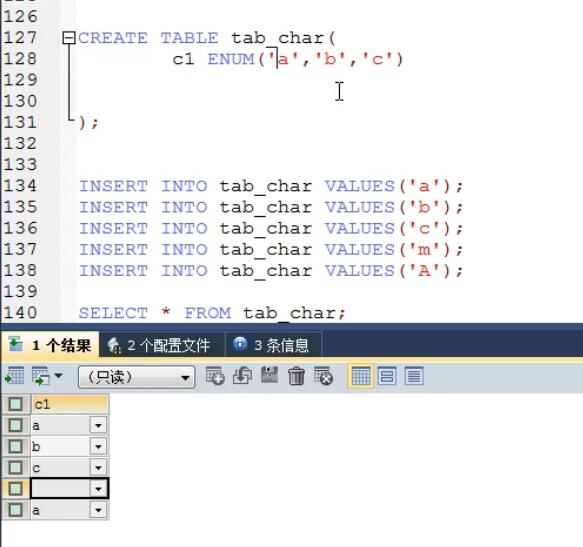
Task: Select the c1 column header
Action: pos(70,404)
